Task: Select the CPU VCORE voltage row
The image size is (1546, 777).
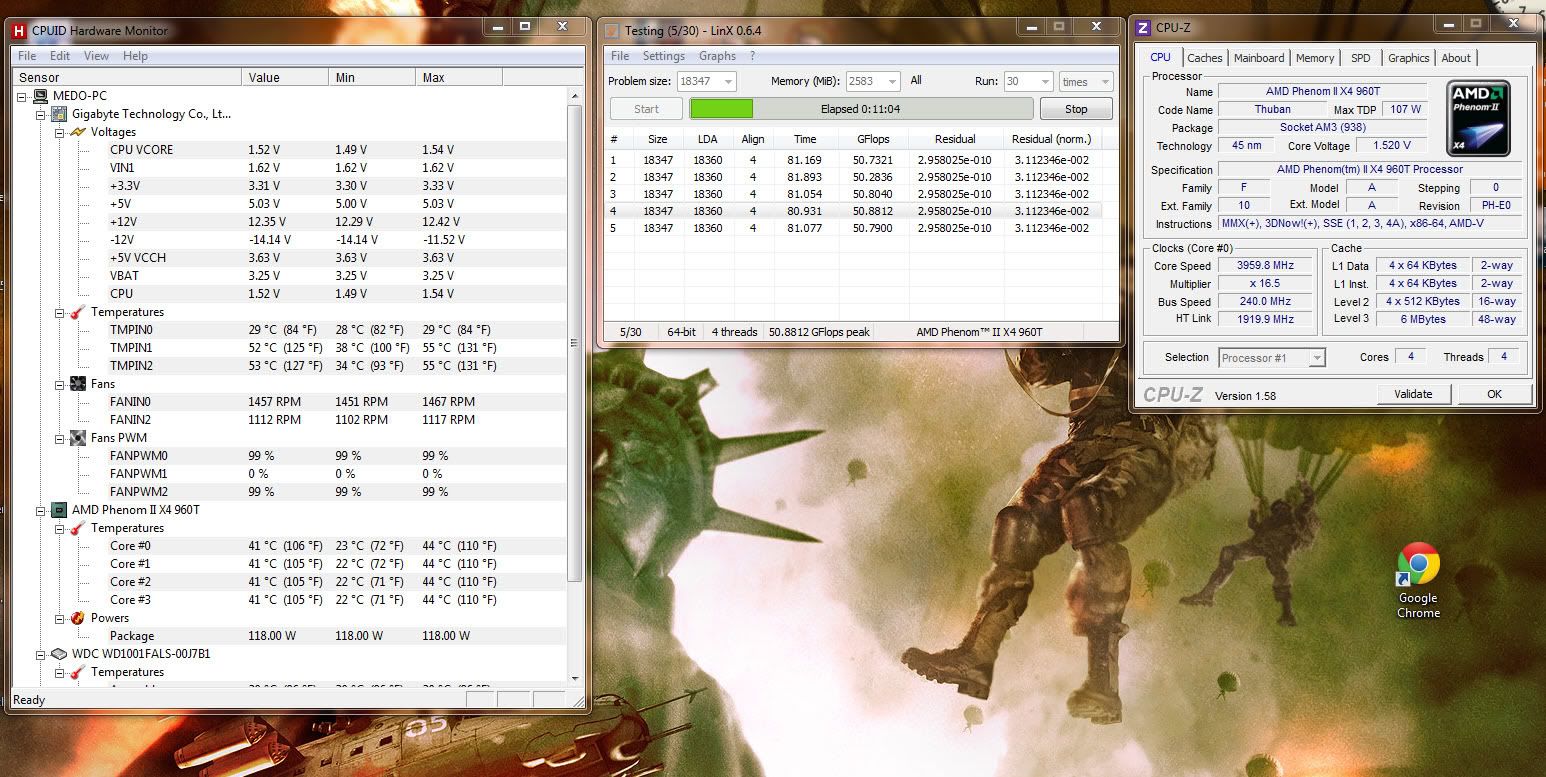Action: [337, 150]
